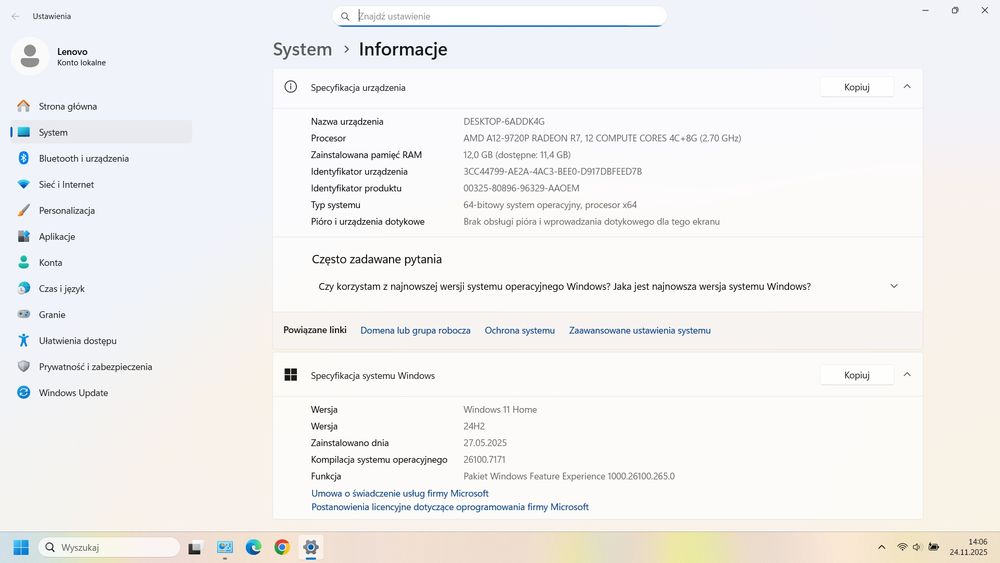The image size is (1000, 563).
Task: Select product ID 00325-80896-96329-AAOEM
Action: click(x=521, y=188)
